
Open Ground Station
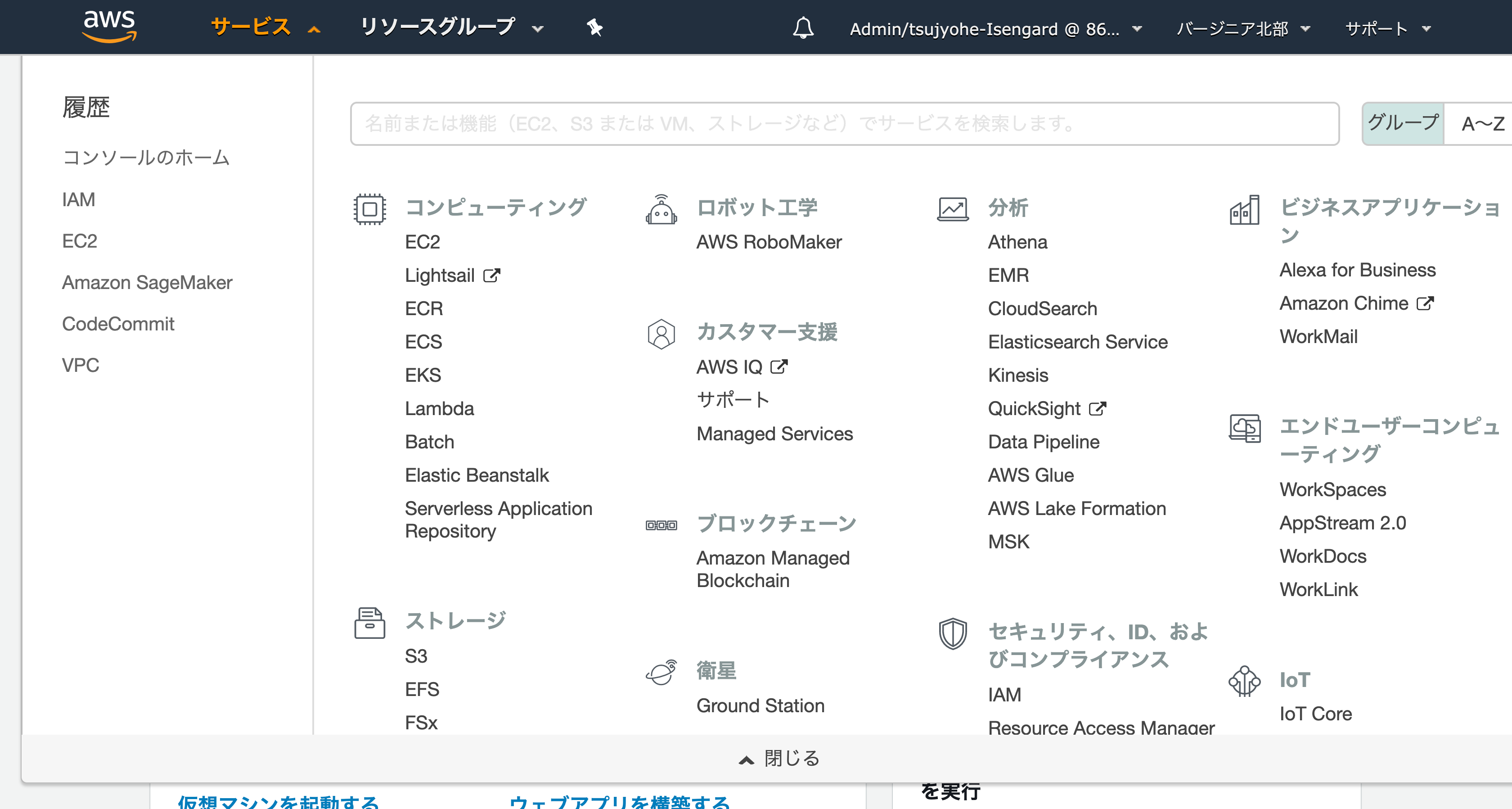pos(760,705)
